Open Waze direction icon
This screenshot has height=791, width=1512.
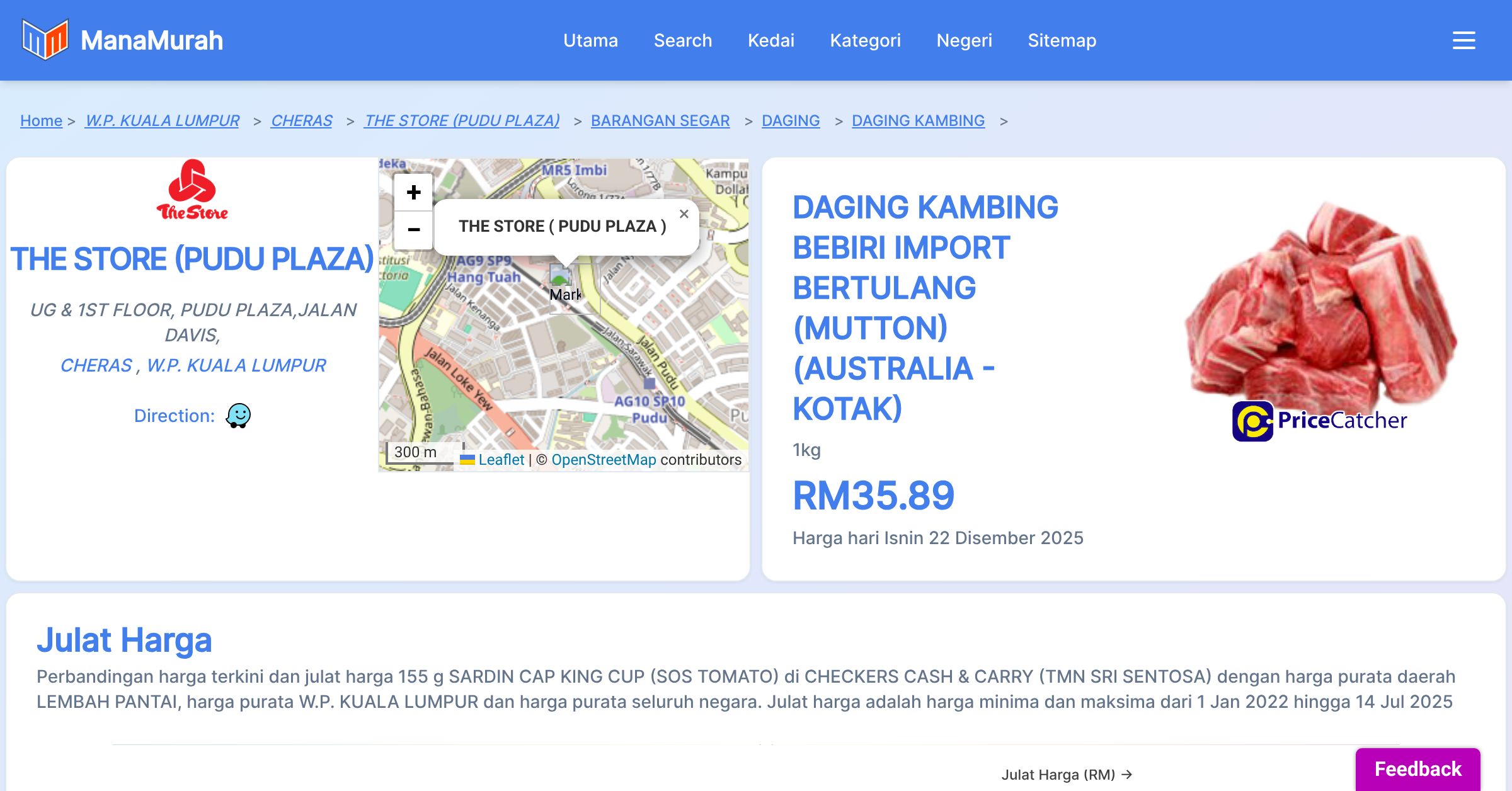click(x=238, y=416)
